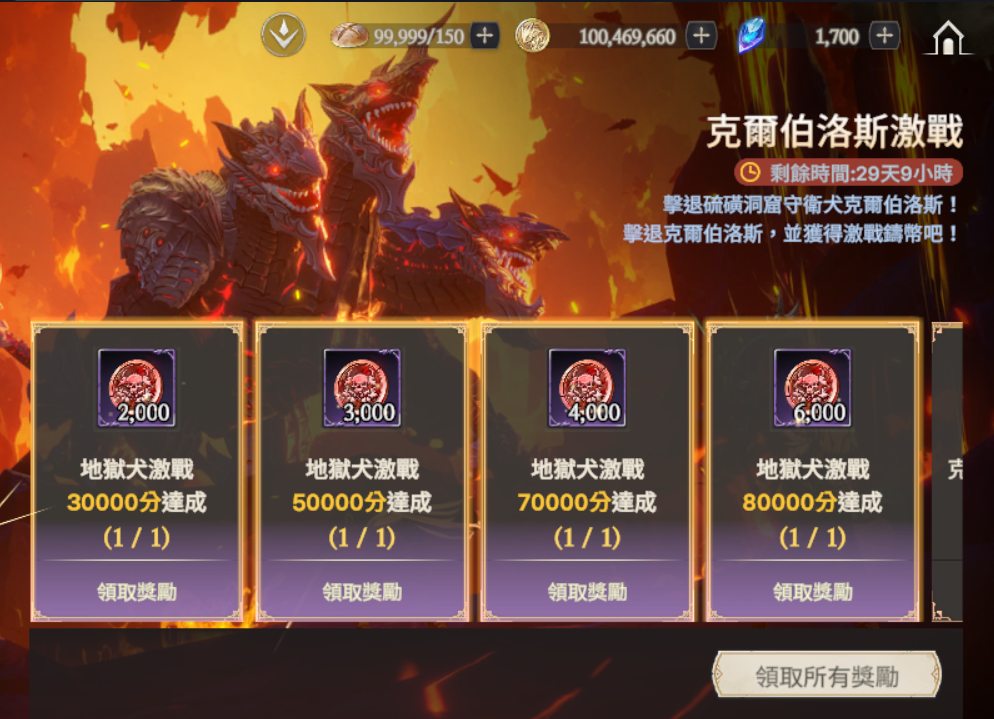Click the home icon in the top right

click(948, 37)
